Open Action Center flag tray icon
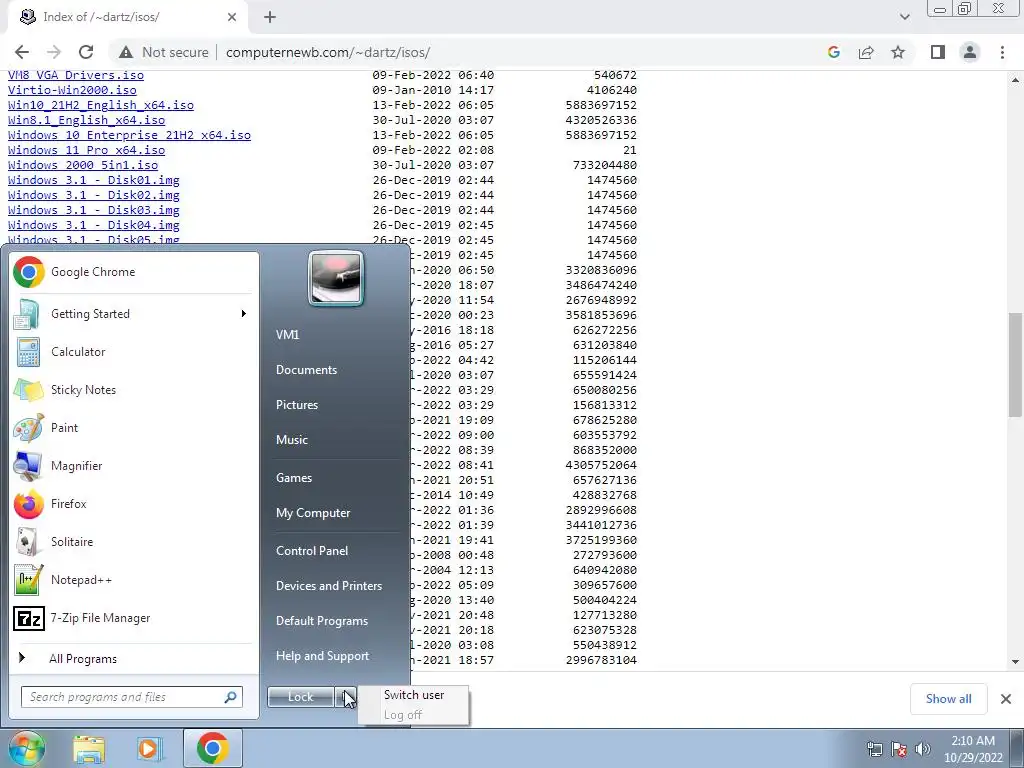Image resolution: width=1024 pixels, height=768 pixels. (899, 749)
